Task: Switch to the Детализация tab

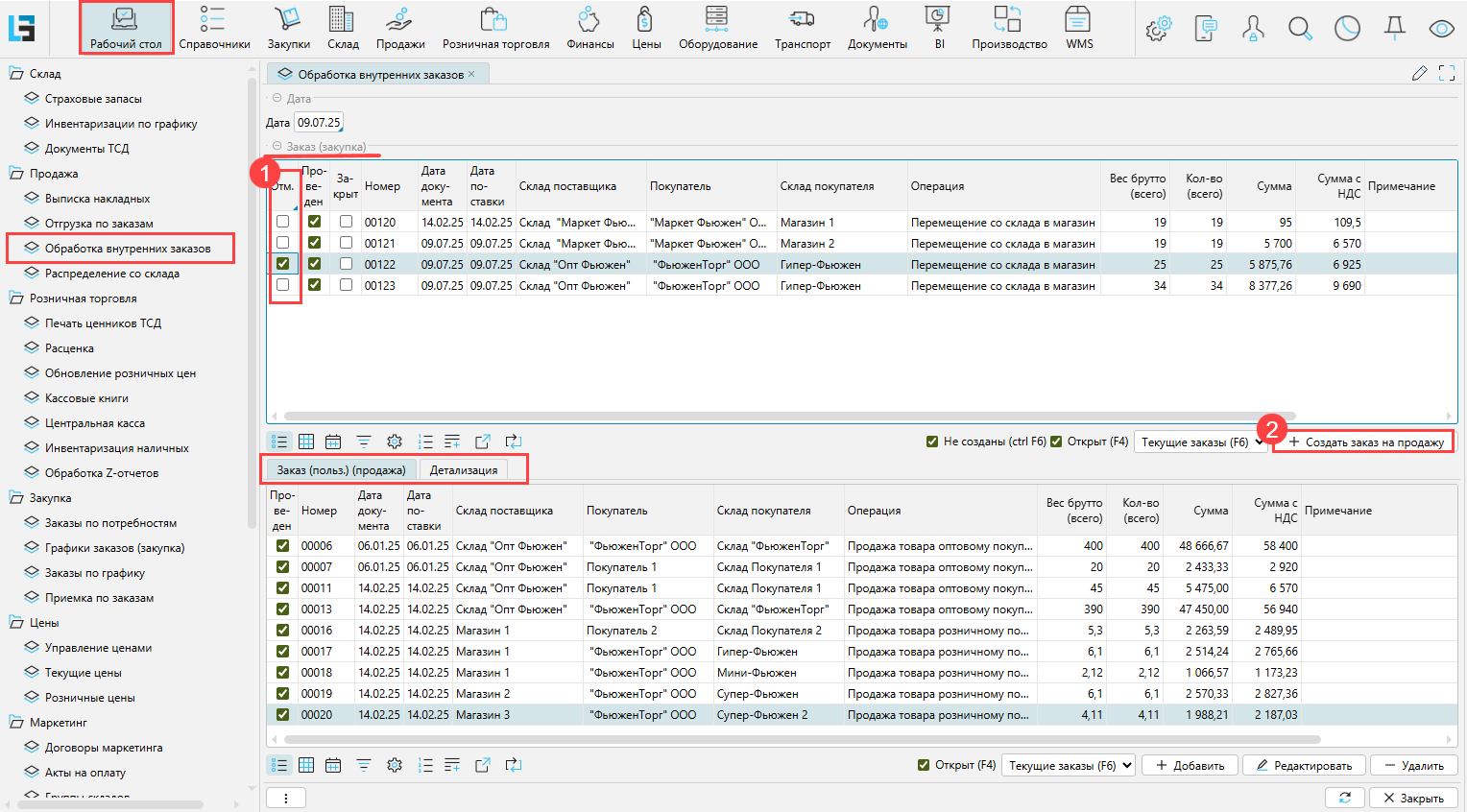Action: (x=464, y=470)
